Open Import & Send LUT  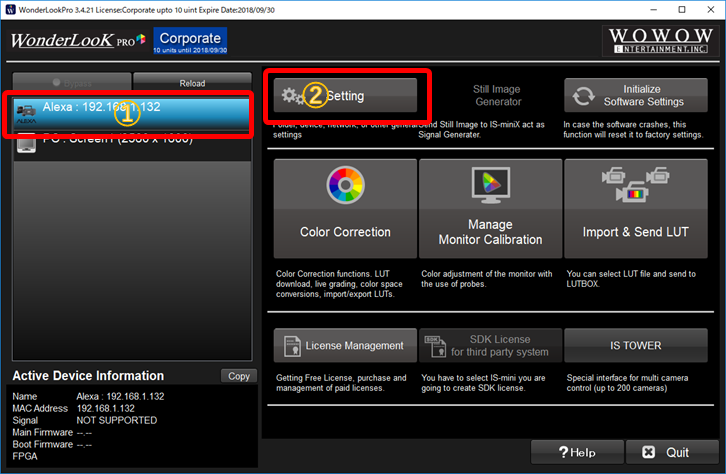(x=635, y=208)
